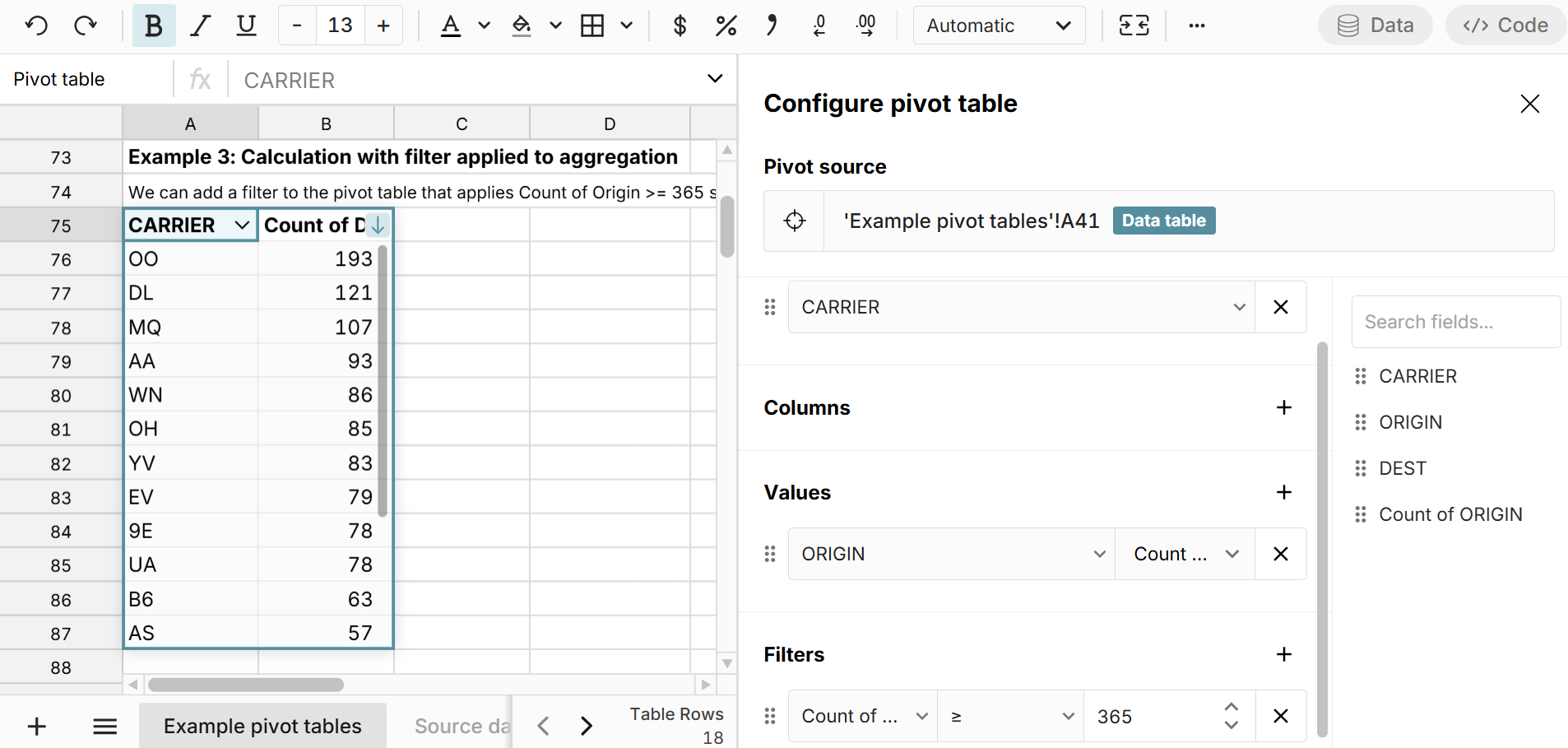Apply percent formatting
The height and width of the screenshot is (748, 1568).
(x=726, y=25)
